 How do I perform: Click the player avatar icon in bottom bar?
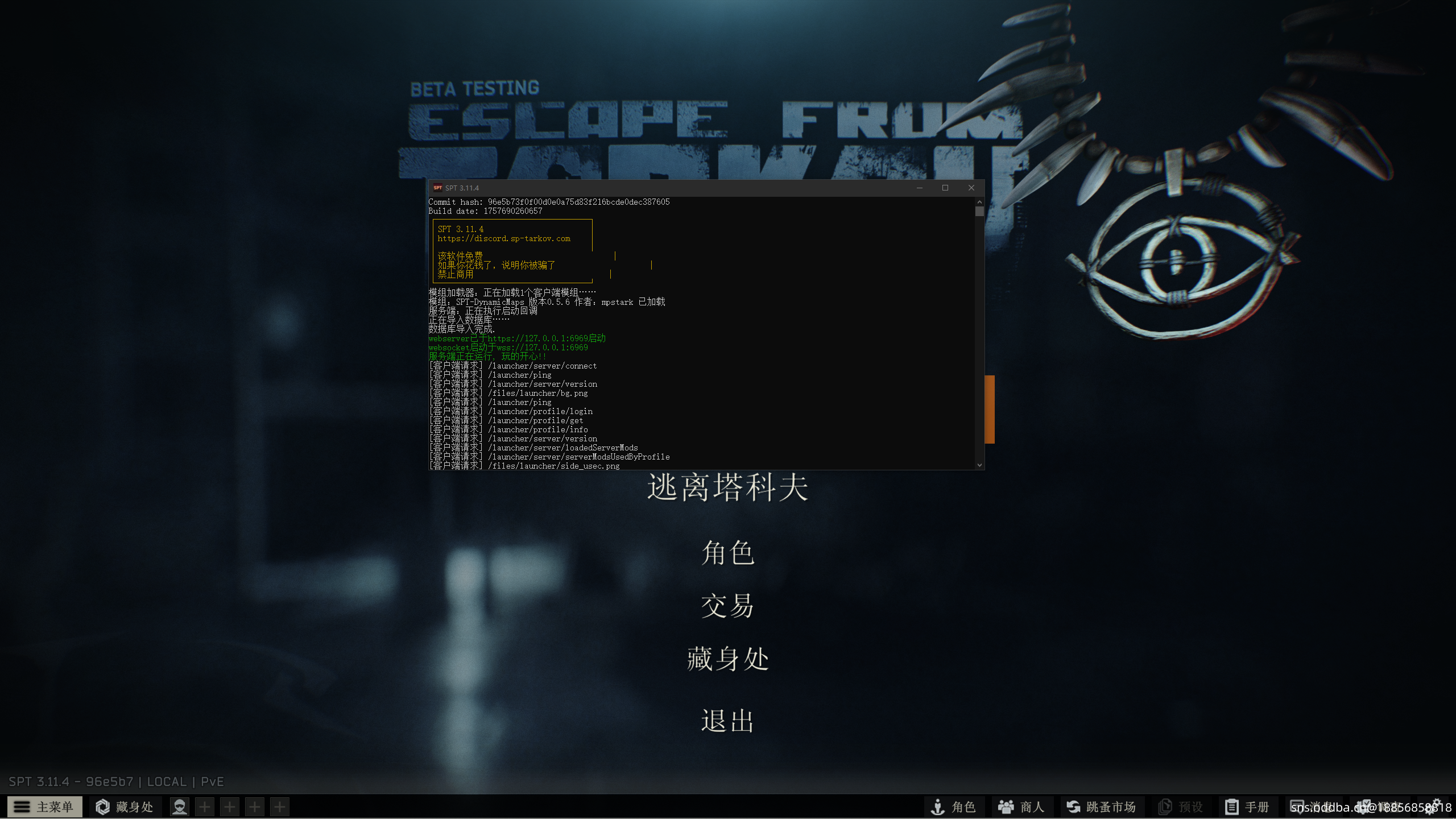pyautogui.click(x=180, y=806)
